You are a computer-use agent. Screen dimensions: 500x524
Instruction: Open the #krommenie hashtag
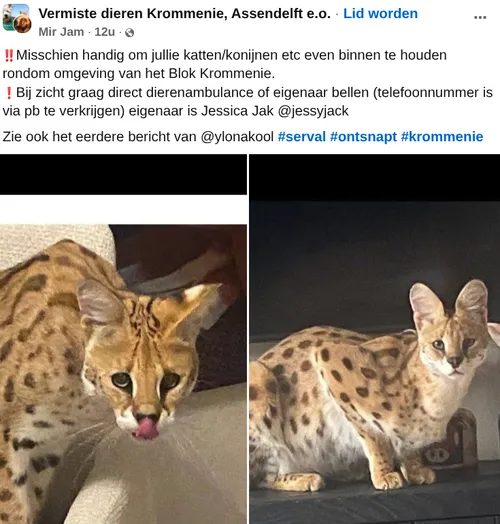[x=442, y=137]
